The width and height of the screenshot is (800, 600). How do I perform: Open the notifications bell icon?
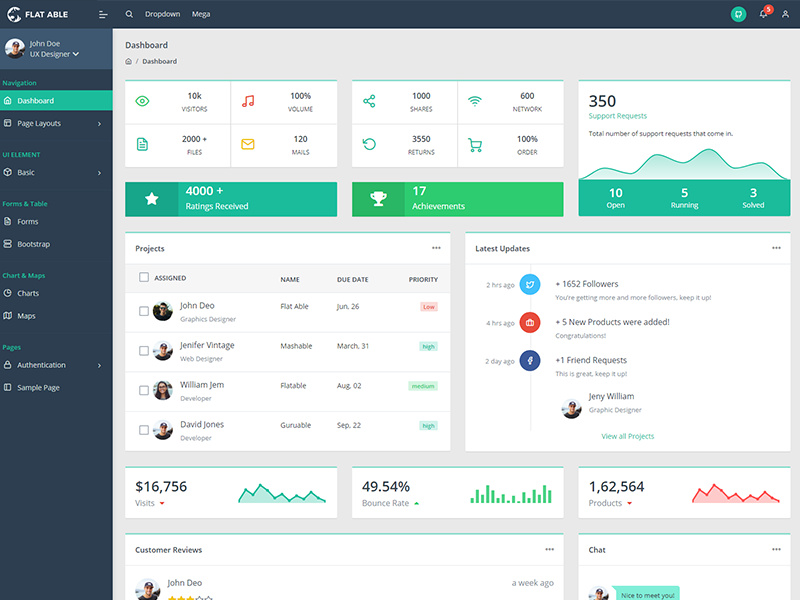[x=761, y=13]
